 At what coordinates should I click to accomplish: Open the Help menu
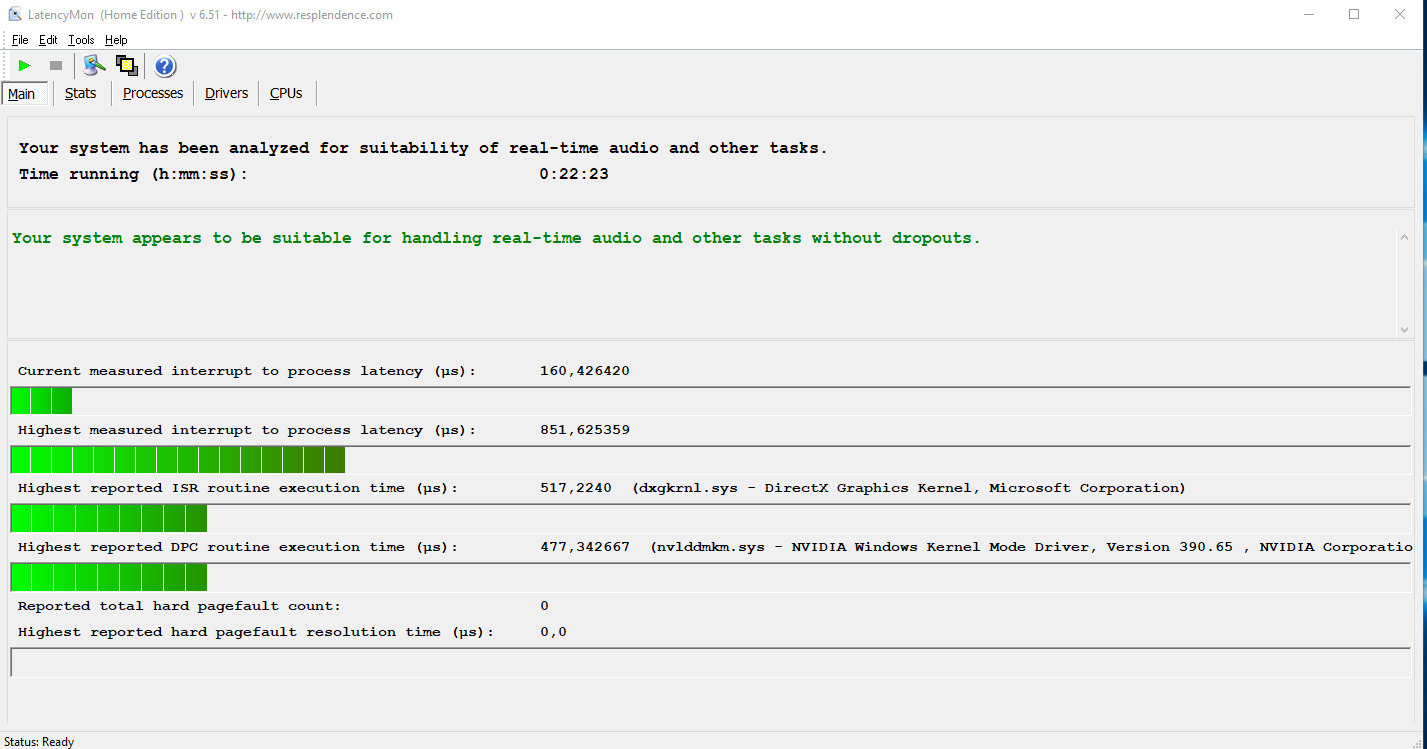click(x=116, y=40)
